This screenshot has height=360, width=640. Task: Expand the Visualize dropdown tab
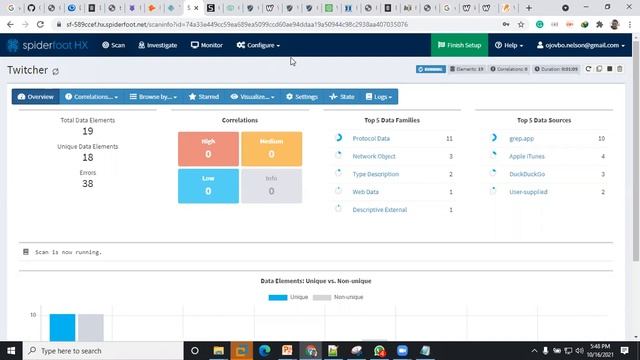pyautogui.click(x=252, y=97)
